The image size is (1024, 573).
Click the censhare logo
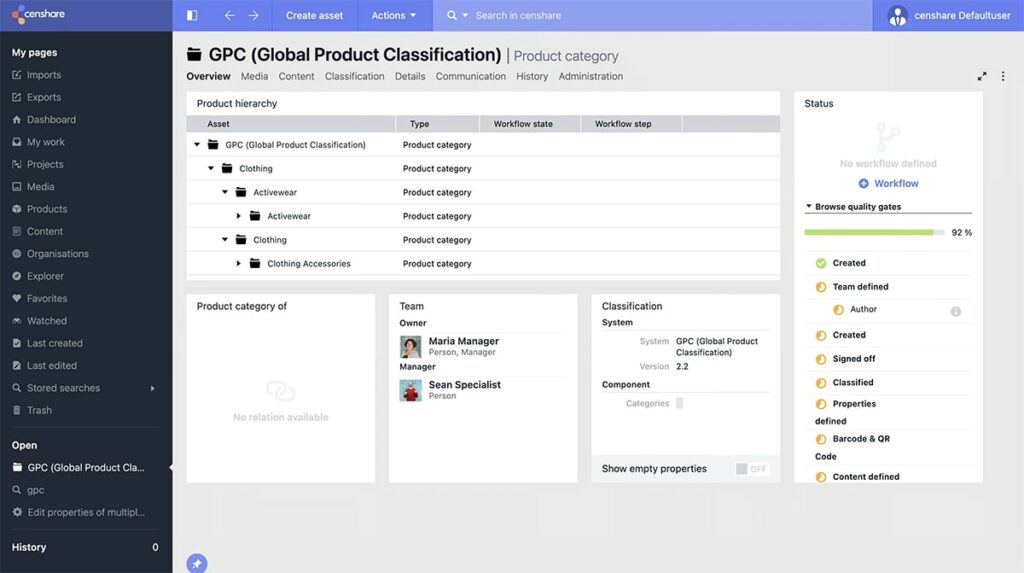click(39, 14)
